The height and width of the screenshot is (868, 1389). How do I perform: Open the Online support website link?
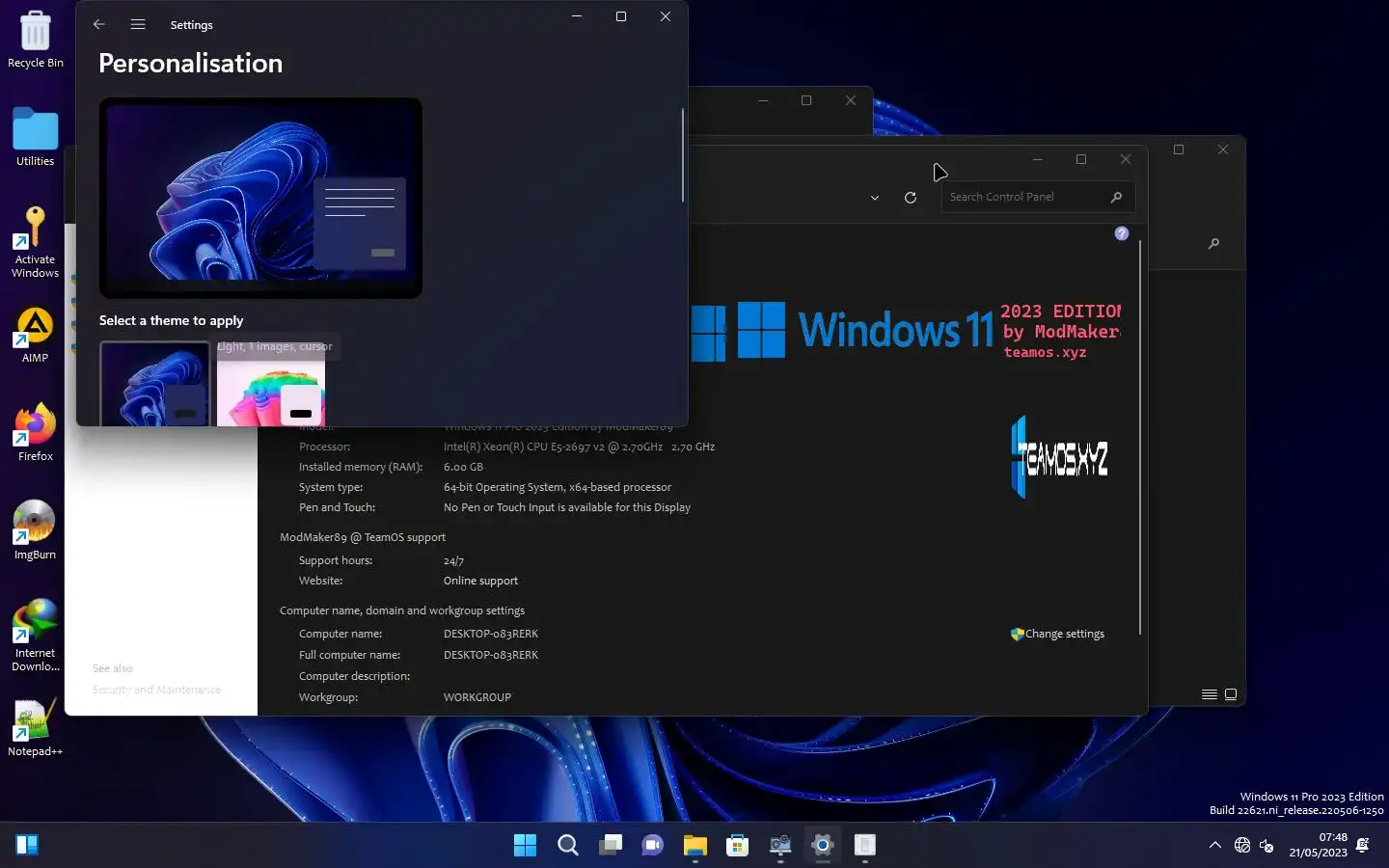(x=480, y=581)
